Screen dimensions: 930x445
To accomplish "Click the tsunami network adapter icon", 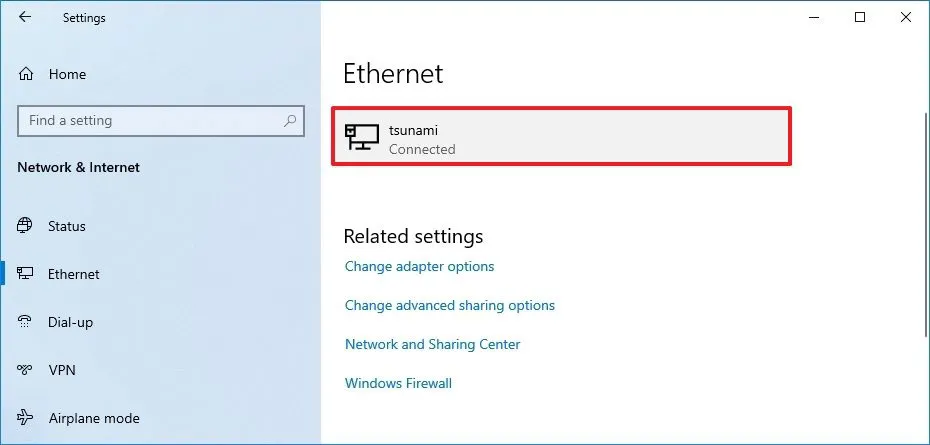I will pyautogui.click(x=361, y=138).
